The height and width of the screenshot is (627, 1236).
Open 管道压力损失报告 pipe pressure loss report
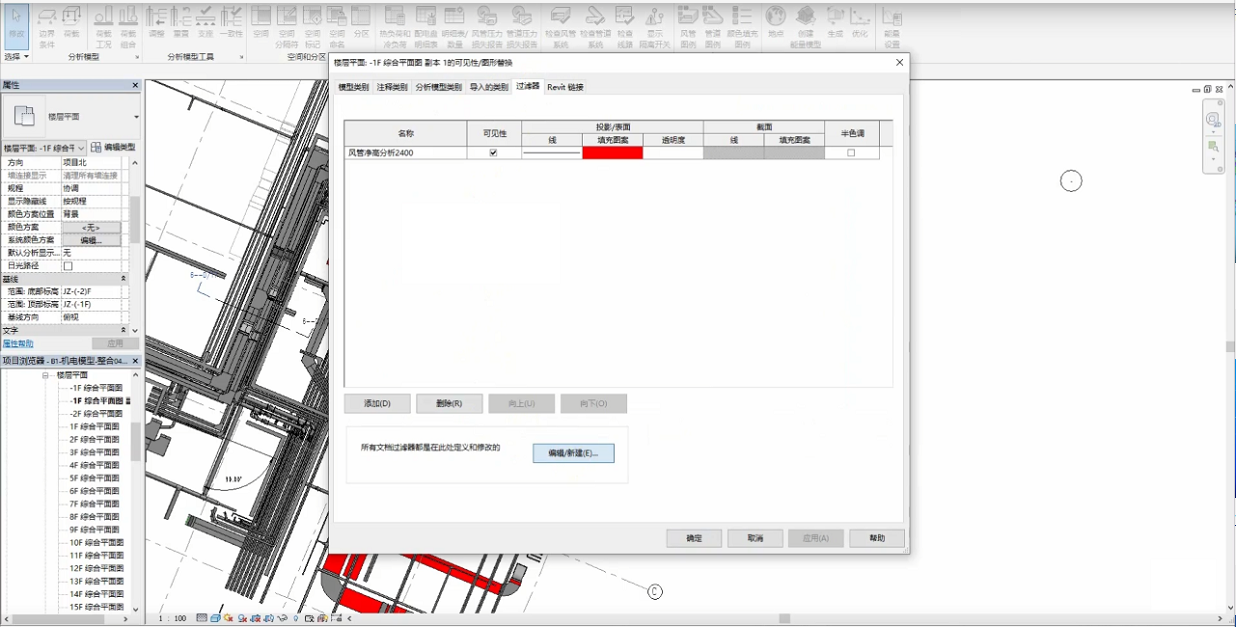tap(522, 26)
